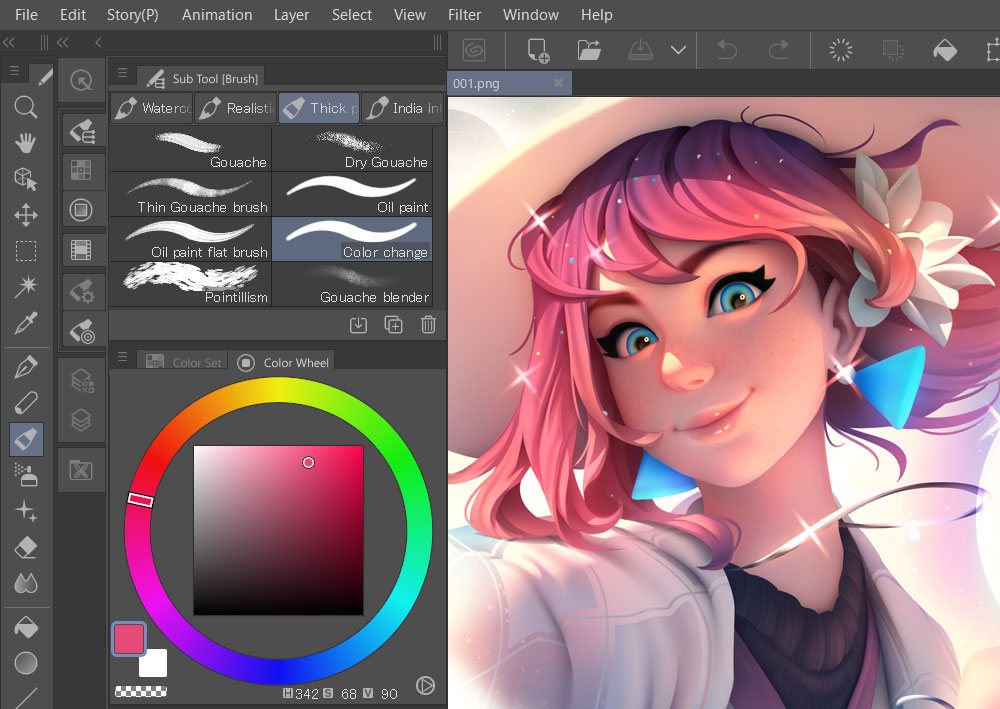Image resolution: width=1000 pixels, height=709 pixels.
Task: Duplicate the current sub tool
Action: click(393, 324)
